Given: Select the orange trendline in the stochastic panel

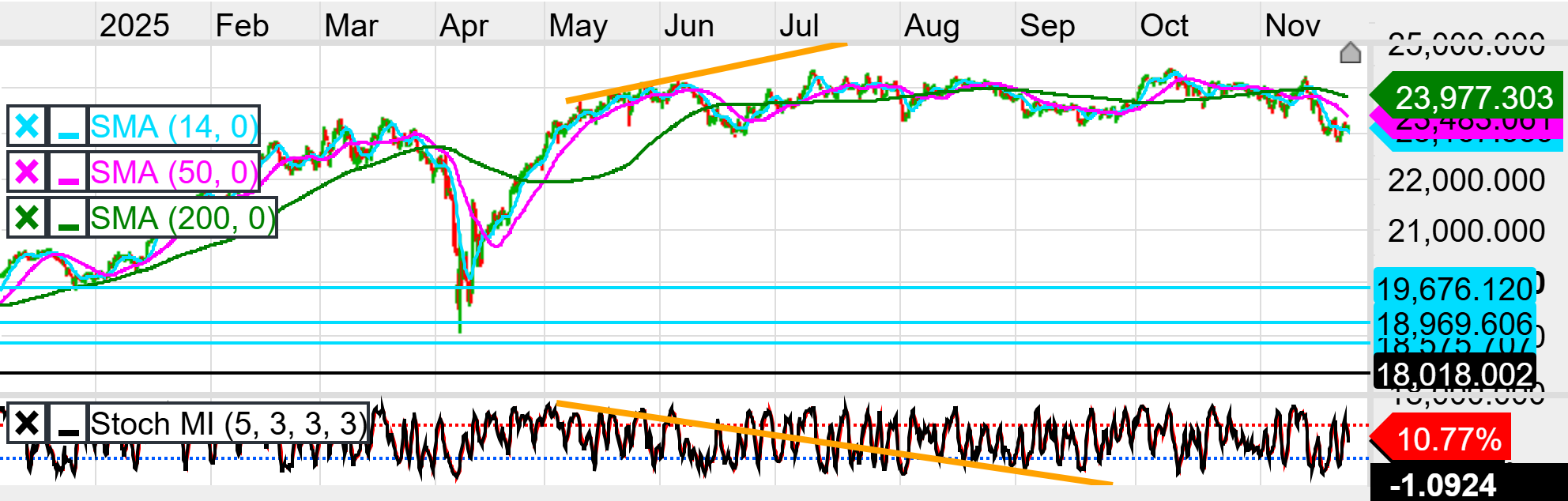Looking at the screenshot, I should click(834, 444).
